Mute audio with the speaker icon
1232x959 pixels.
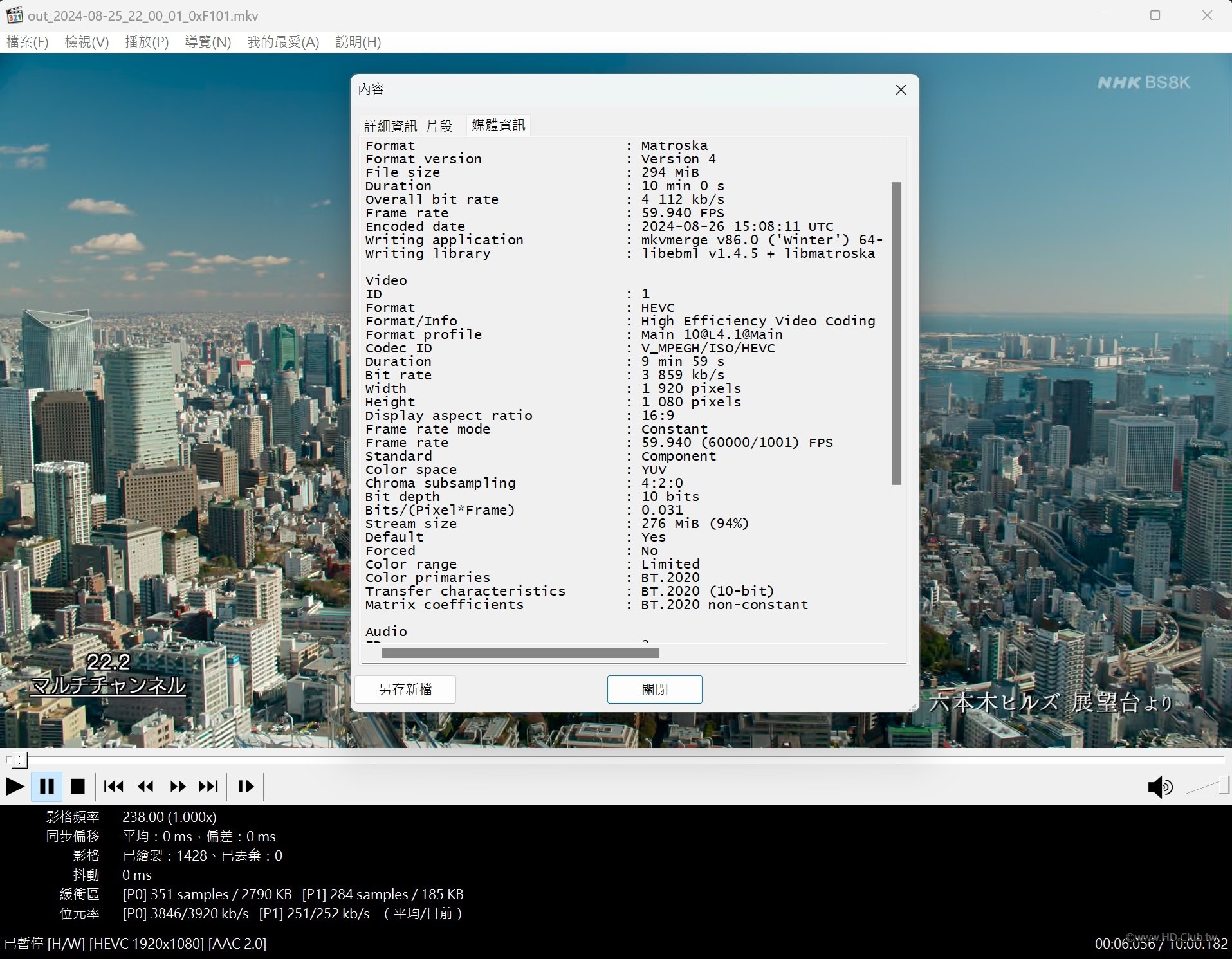tap(1160, 787)
